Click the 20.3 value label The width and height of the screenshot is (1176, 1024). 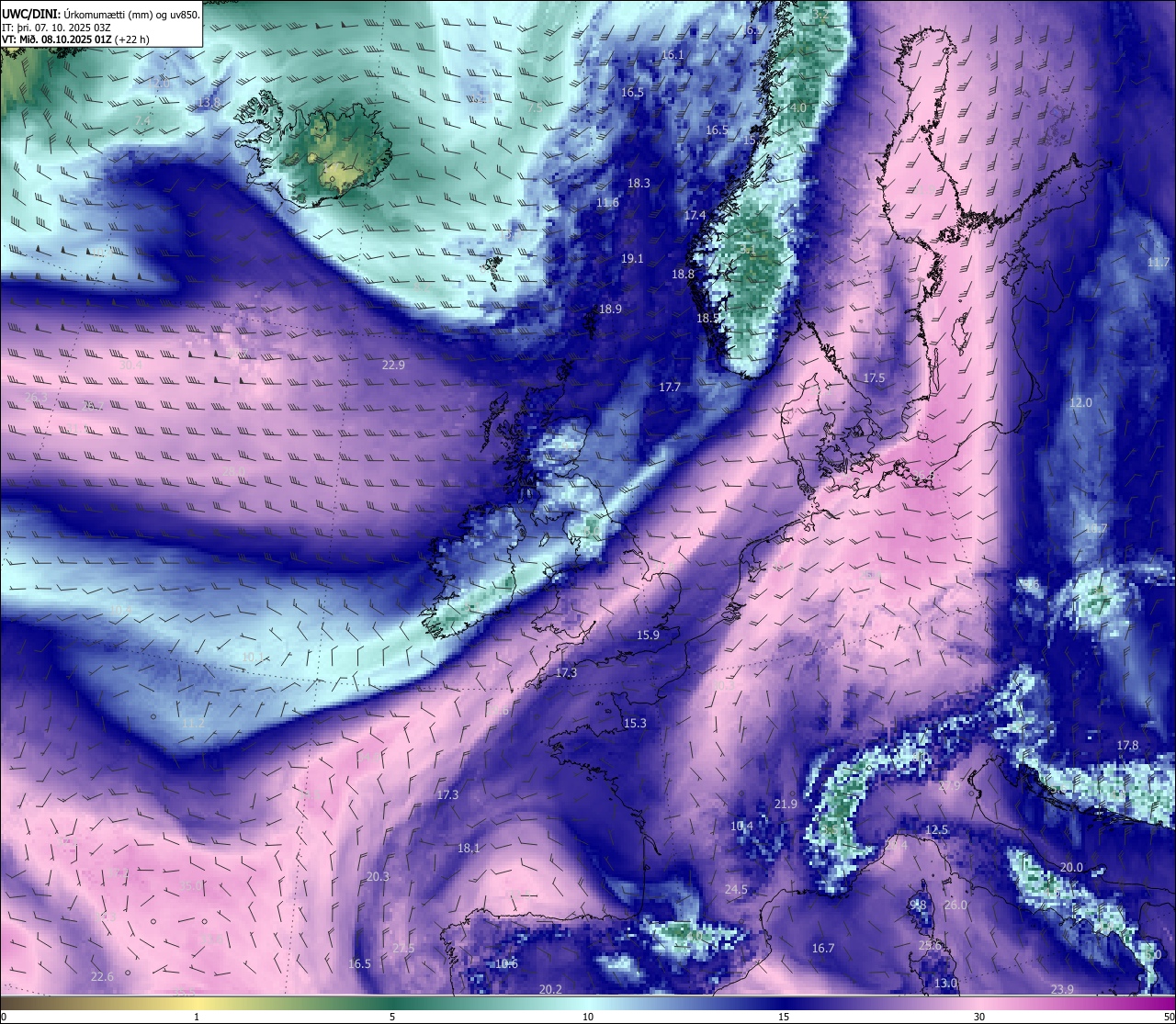point(378,877)
